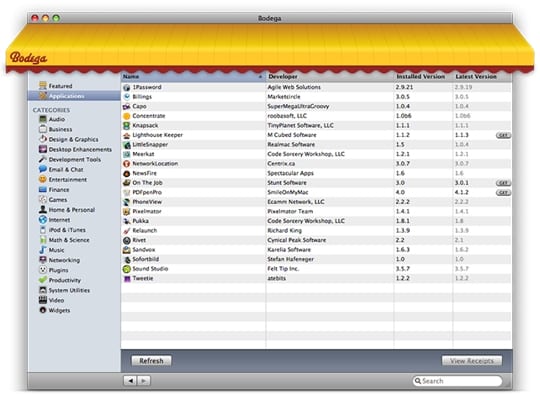This screenshot has width=540, height=399.
Task: Click the Games category icon
Action: pyautogui.click(x=43, y=199)
